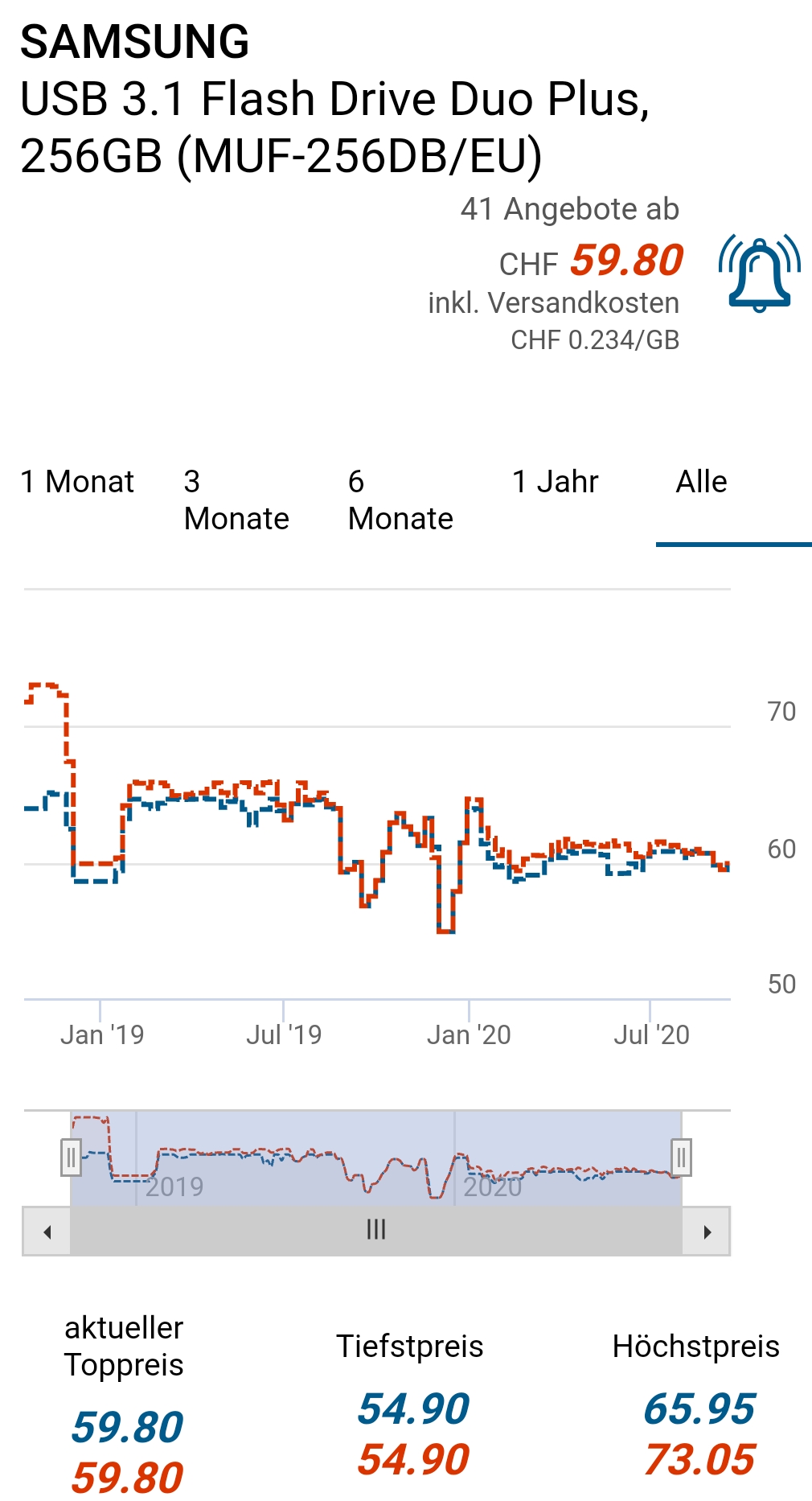Click the Jan '20 axis label
Viewport: 812px width, 1501px height.
[x=469, y=1034]
